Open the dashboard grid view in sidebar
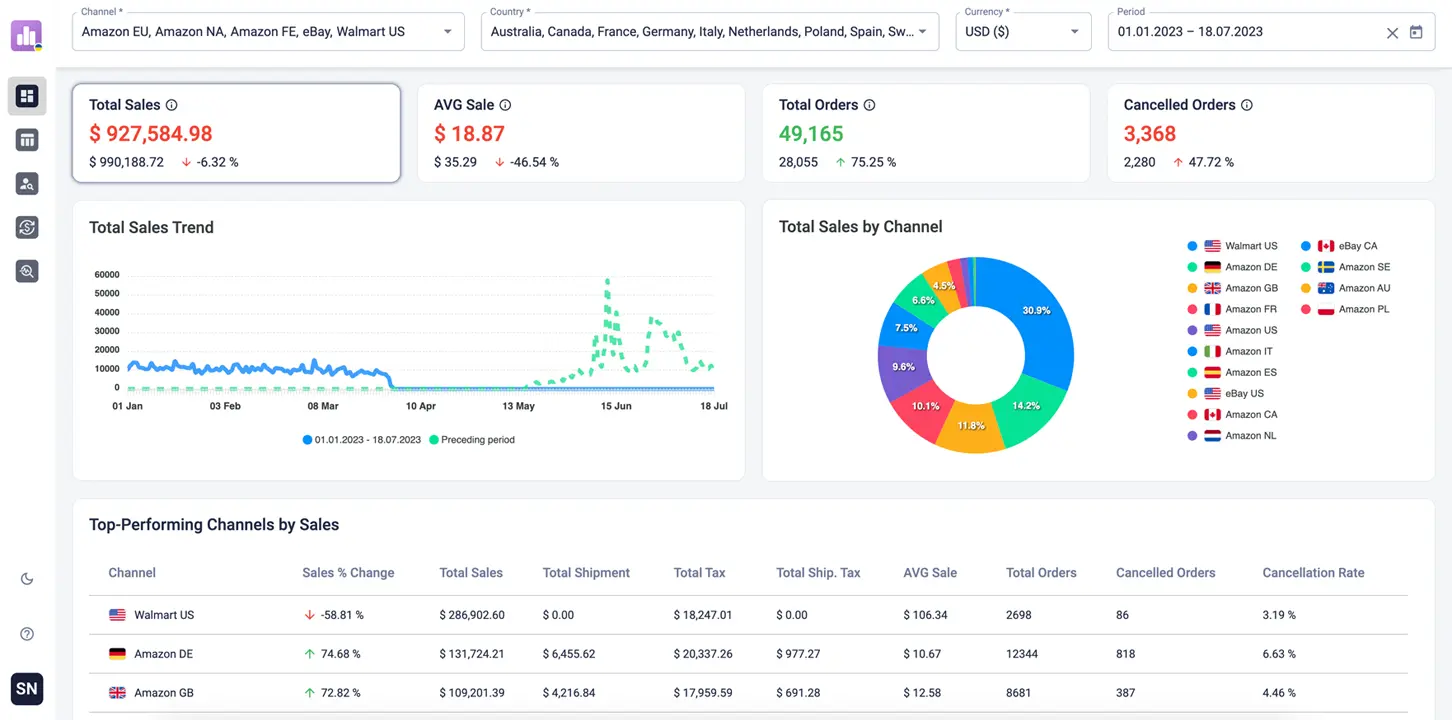Viewport: 1452px width, 720px height. click(27, 96)
